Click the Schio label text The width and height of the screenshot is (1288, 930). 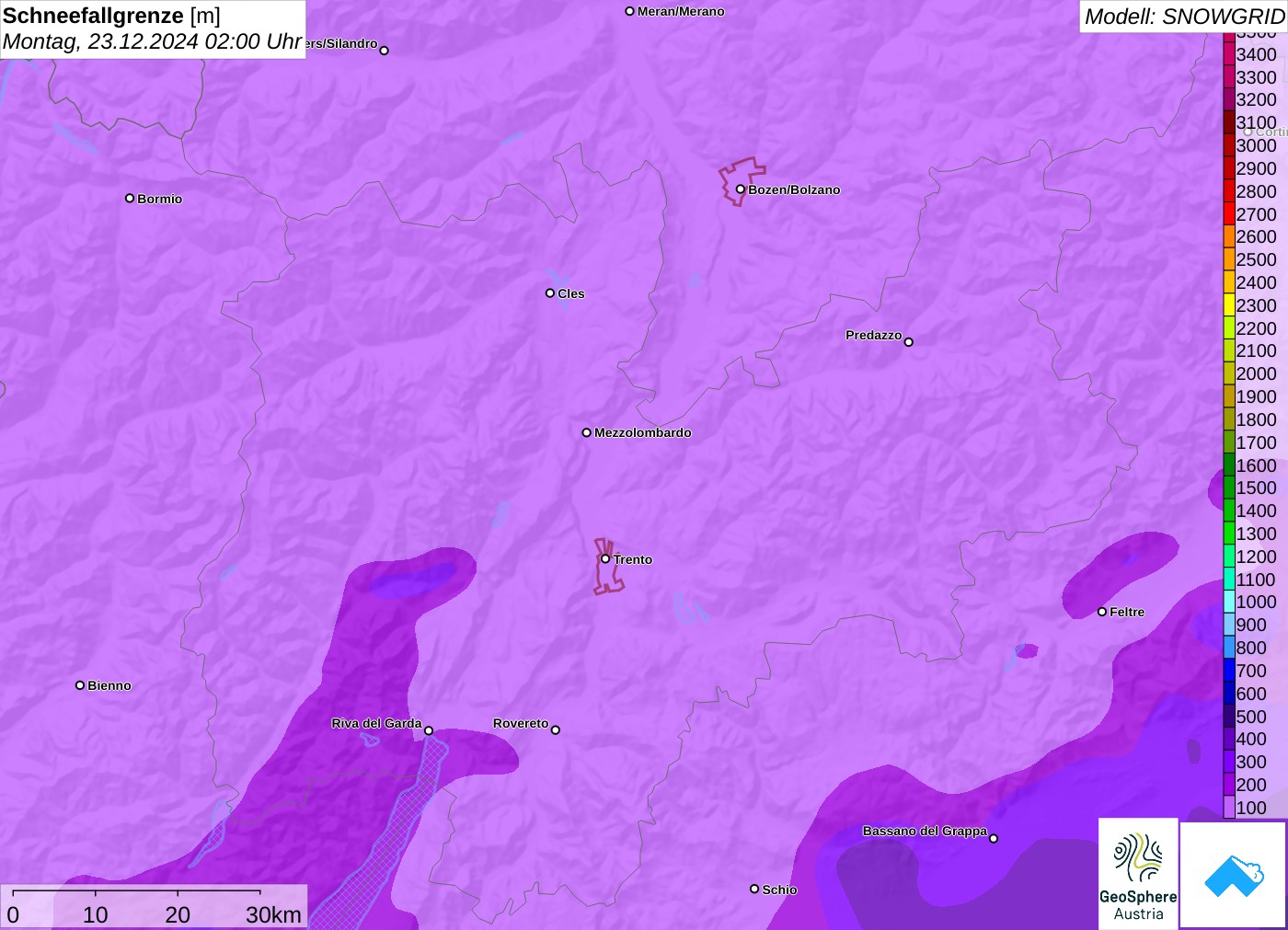click(x=779, y=890)
